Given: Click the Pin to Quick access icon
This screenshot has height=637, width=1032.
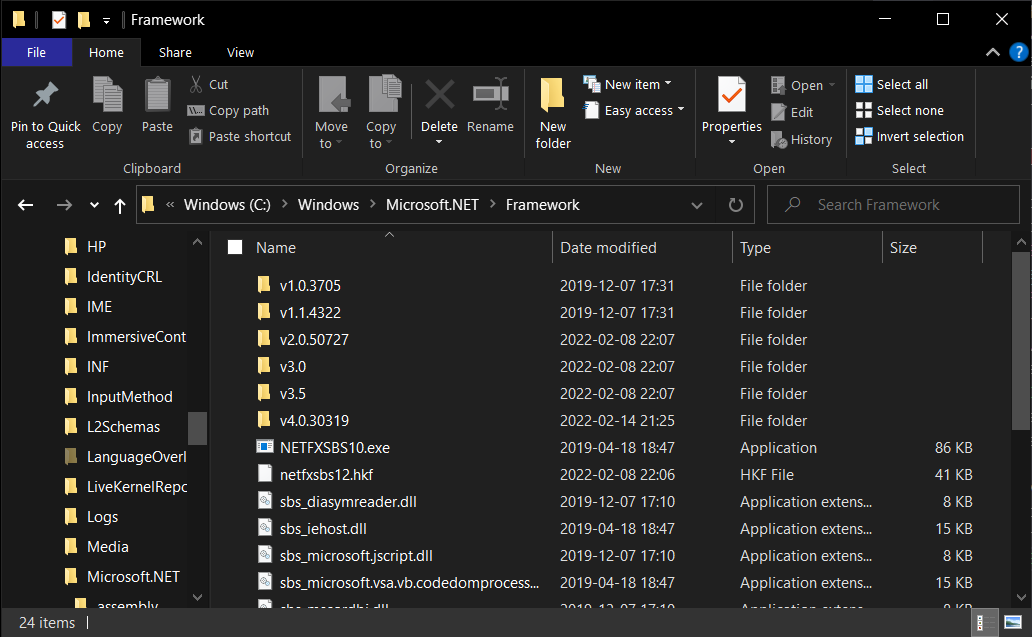Looking at the screenshot, I should 45,95.
